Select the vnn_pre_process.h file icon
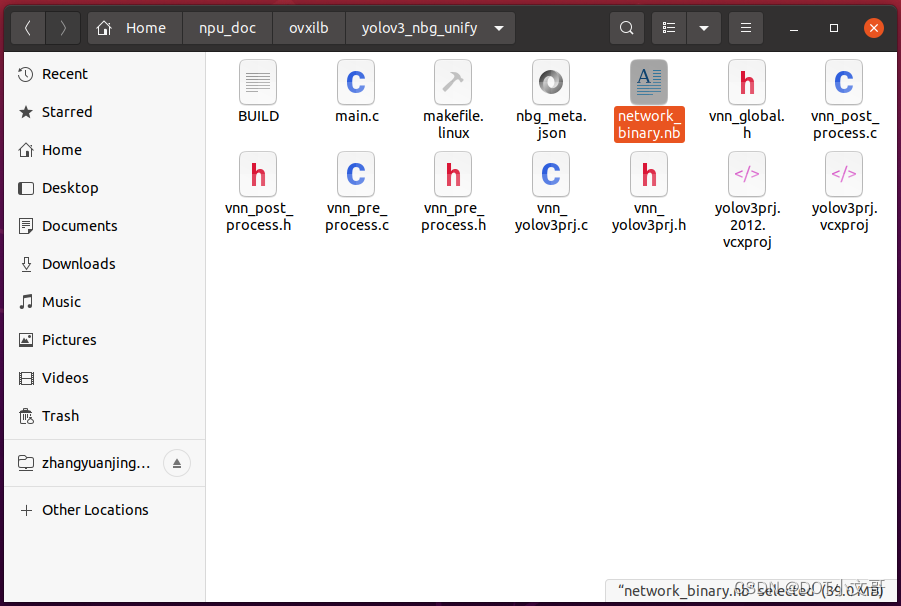The height and width of the screenshot is (606, 901). click(453, 174)
